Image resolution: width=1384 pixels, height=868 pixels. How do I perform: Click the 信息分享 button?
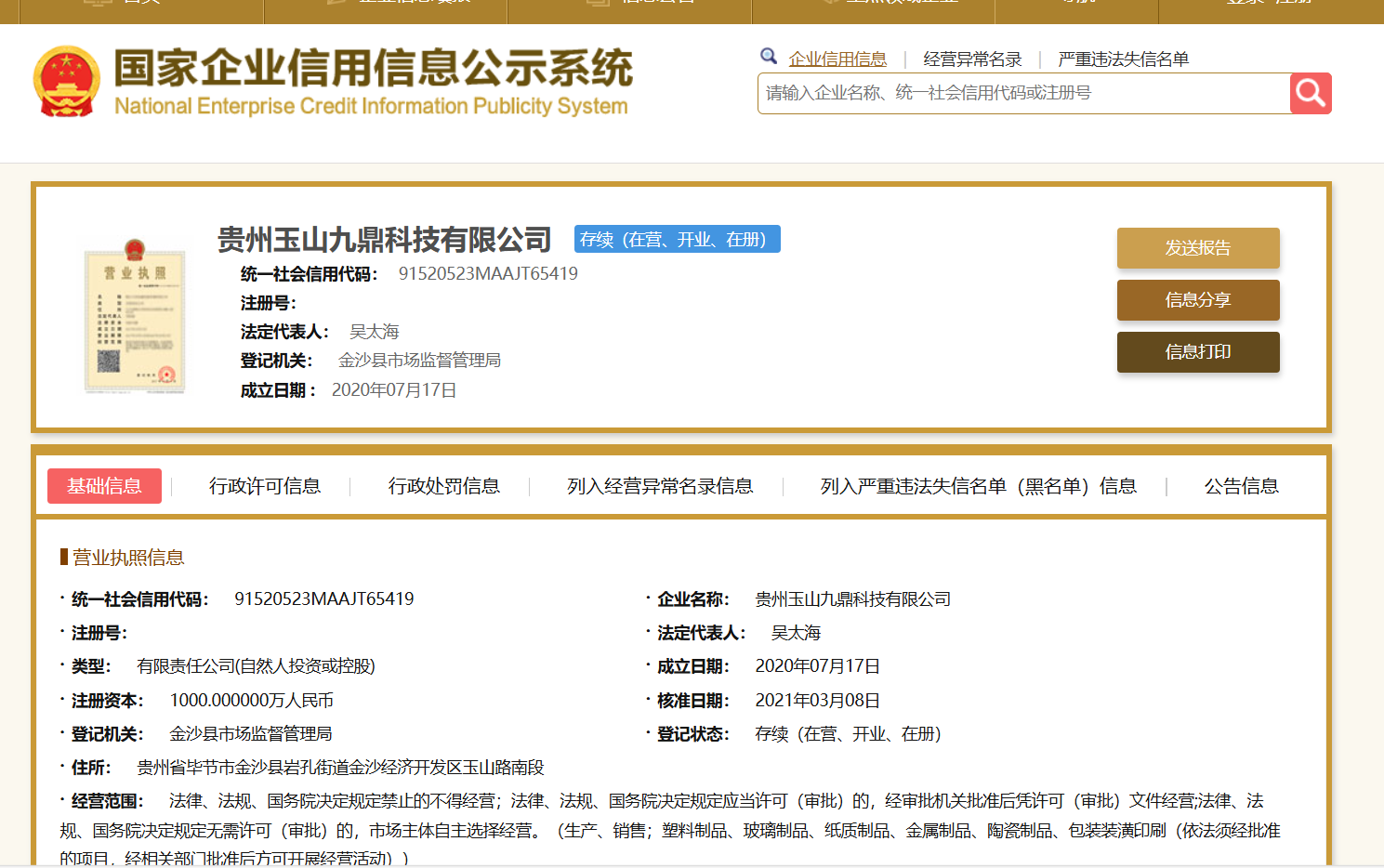1198,300
